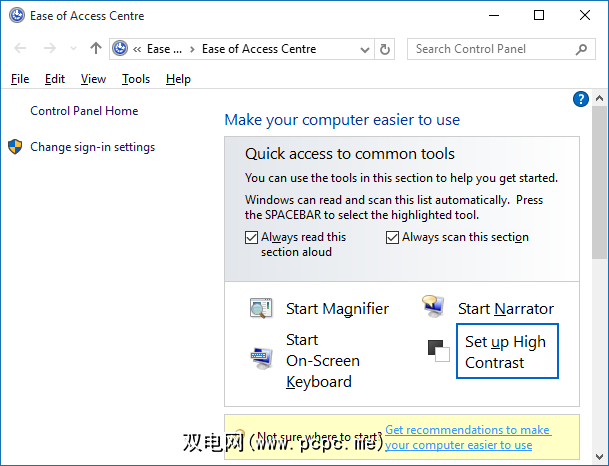The image size is (609, 466).
Task: Go up one folder level
Action: tap(96, 49)
